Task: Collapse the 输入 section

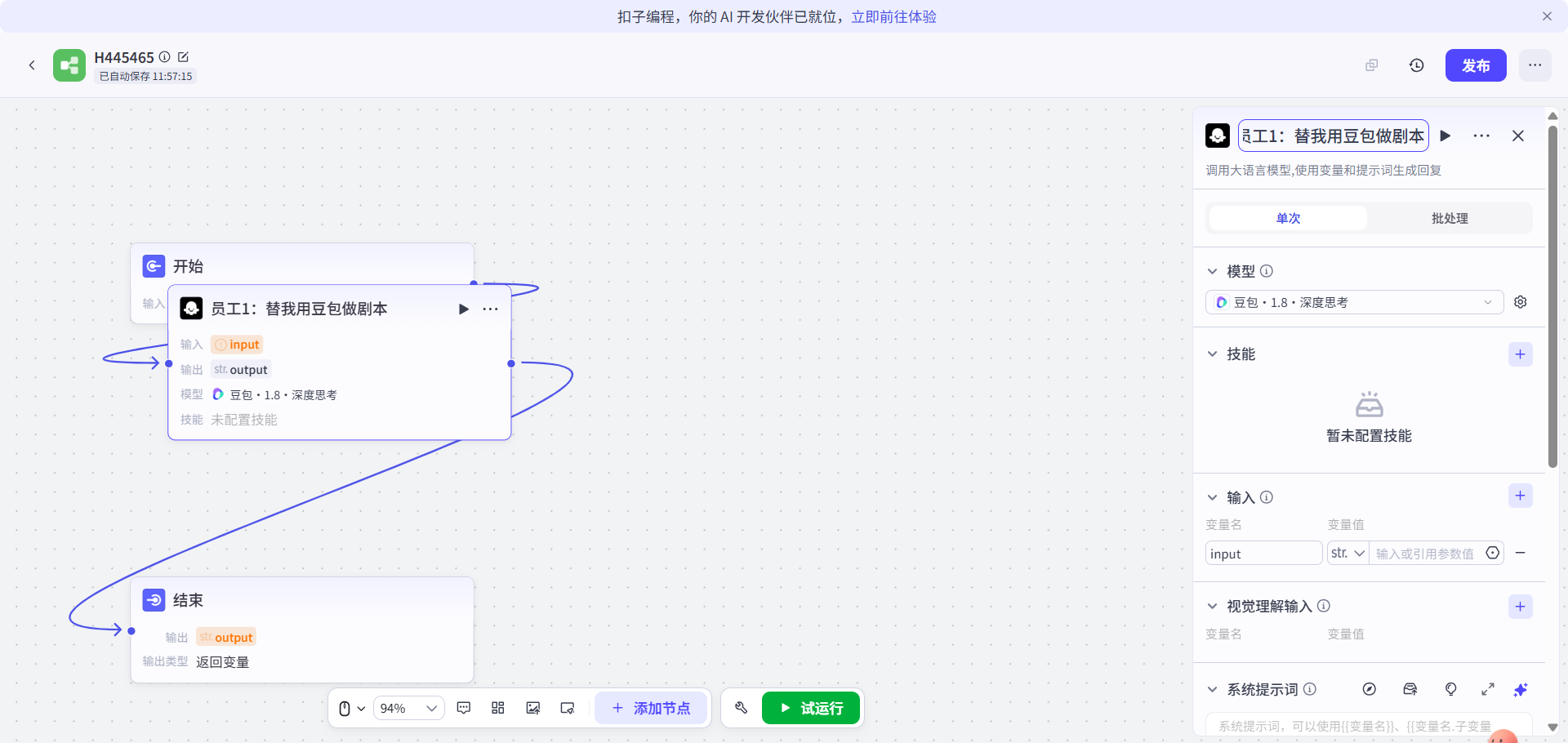Action: tap(1213, 497)
